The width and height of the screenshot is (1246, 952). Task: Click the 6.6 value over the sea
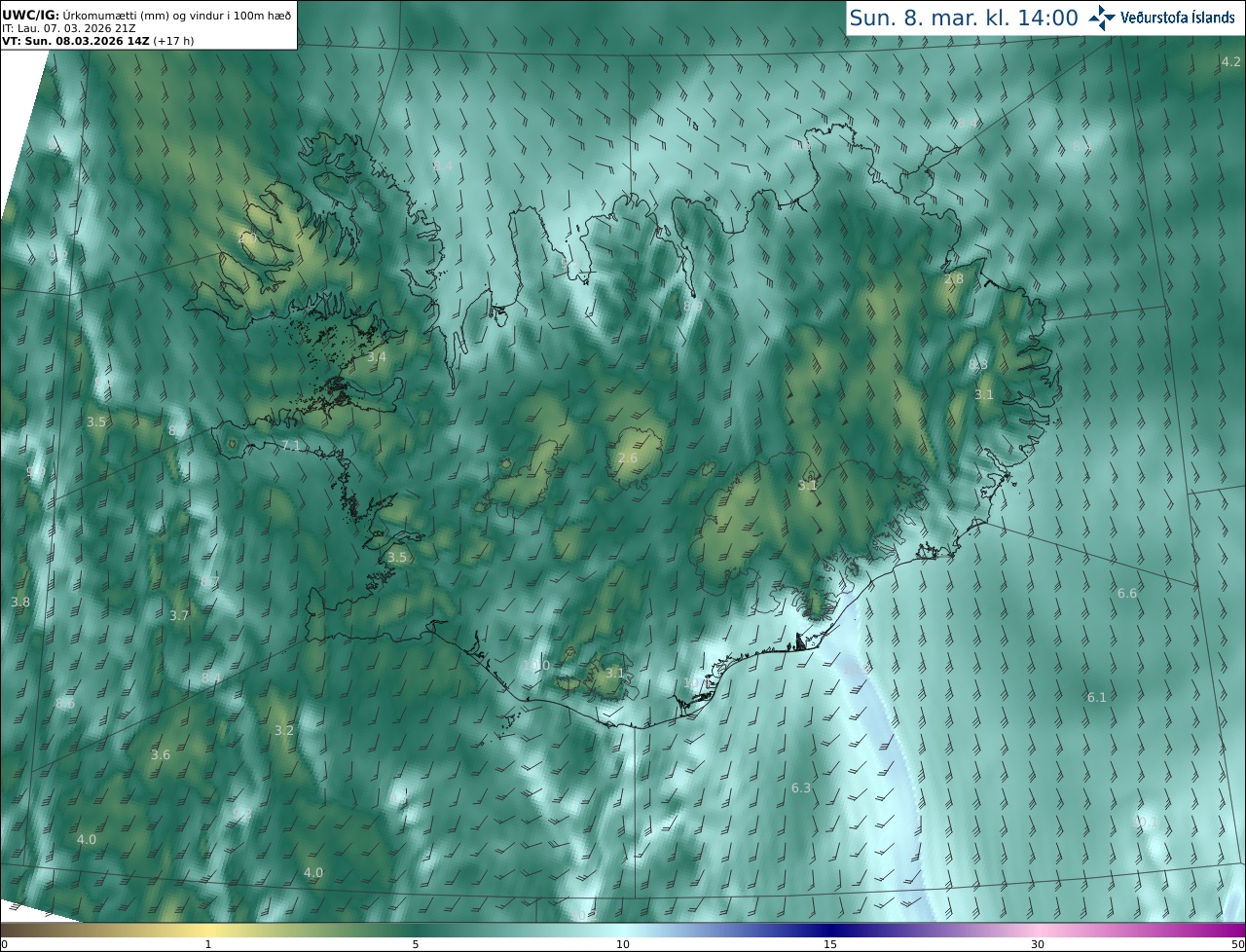point(1127,594)
